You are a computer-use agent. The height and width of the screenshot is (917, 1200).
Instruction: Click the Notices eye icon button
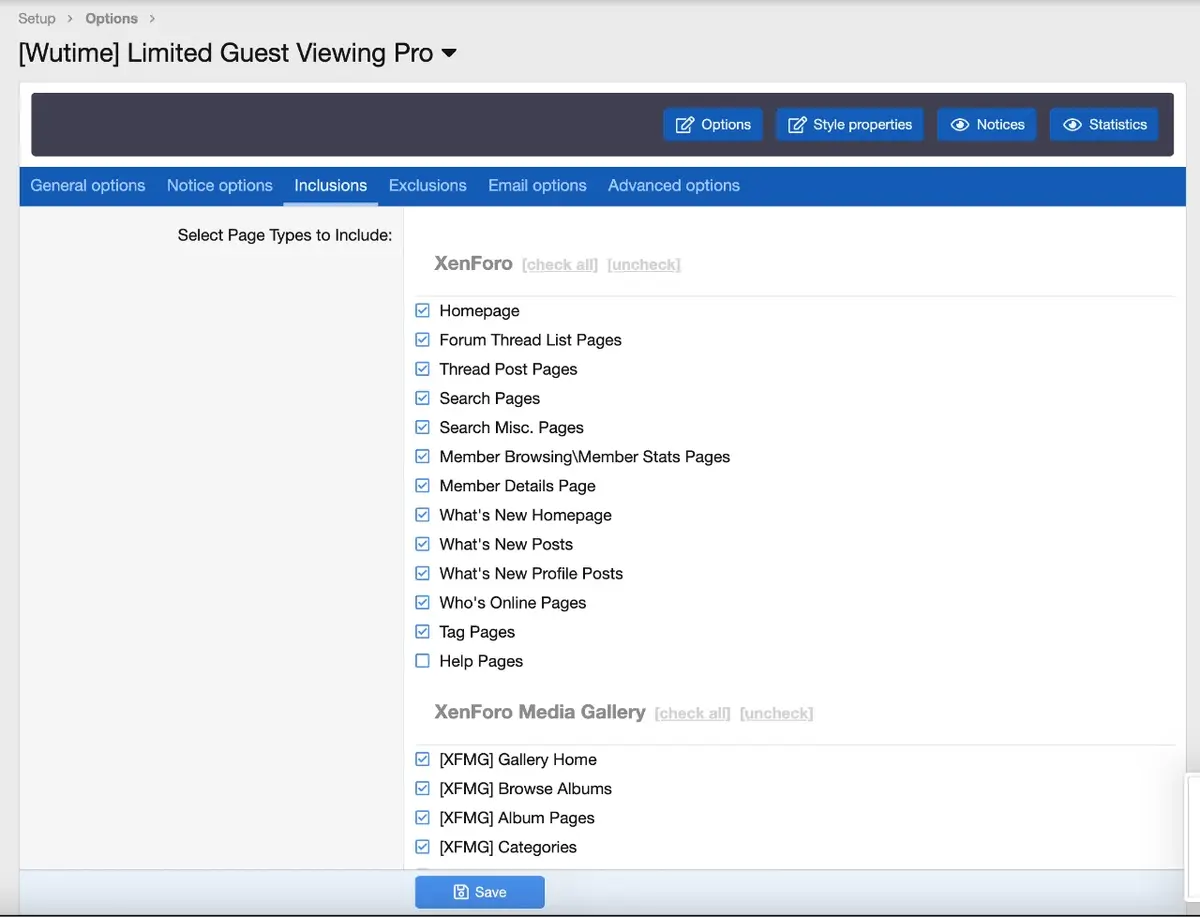point(987,125)
